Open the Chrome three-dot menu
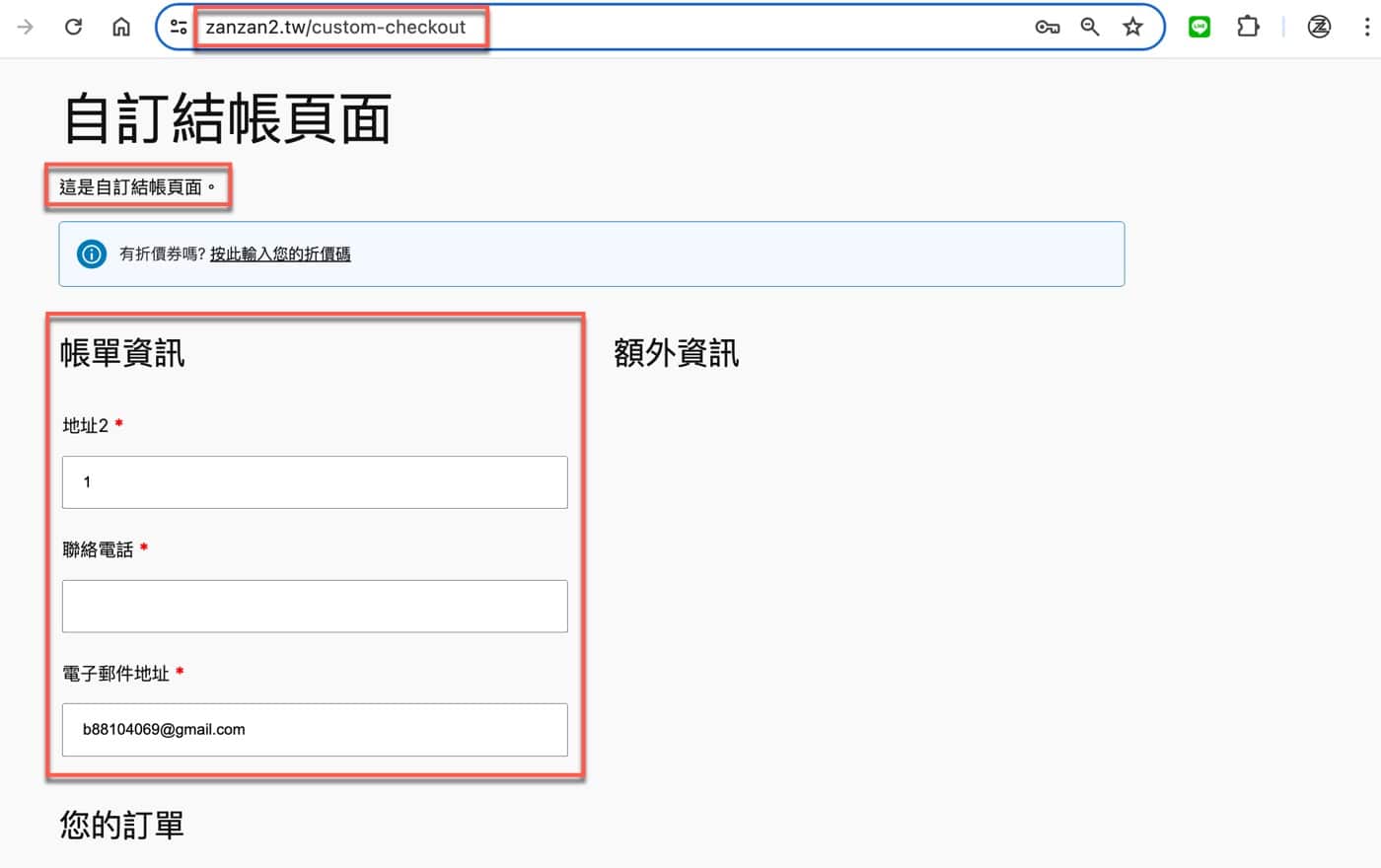Image resolution: width=1381 pixels, height=868 pixels. click(x=1366, y=27)
